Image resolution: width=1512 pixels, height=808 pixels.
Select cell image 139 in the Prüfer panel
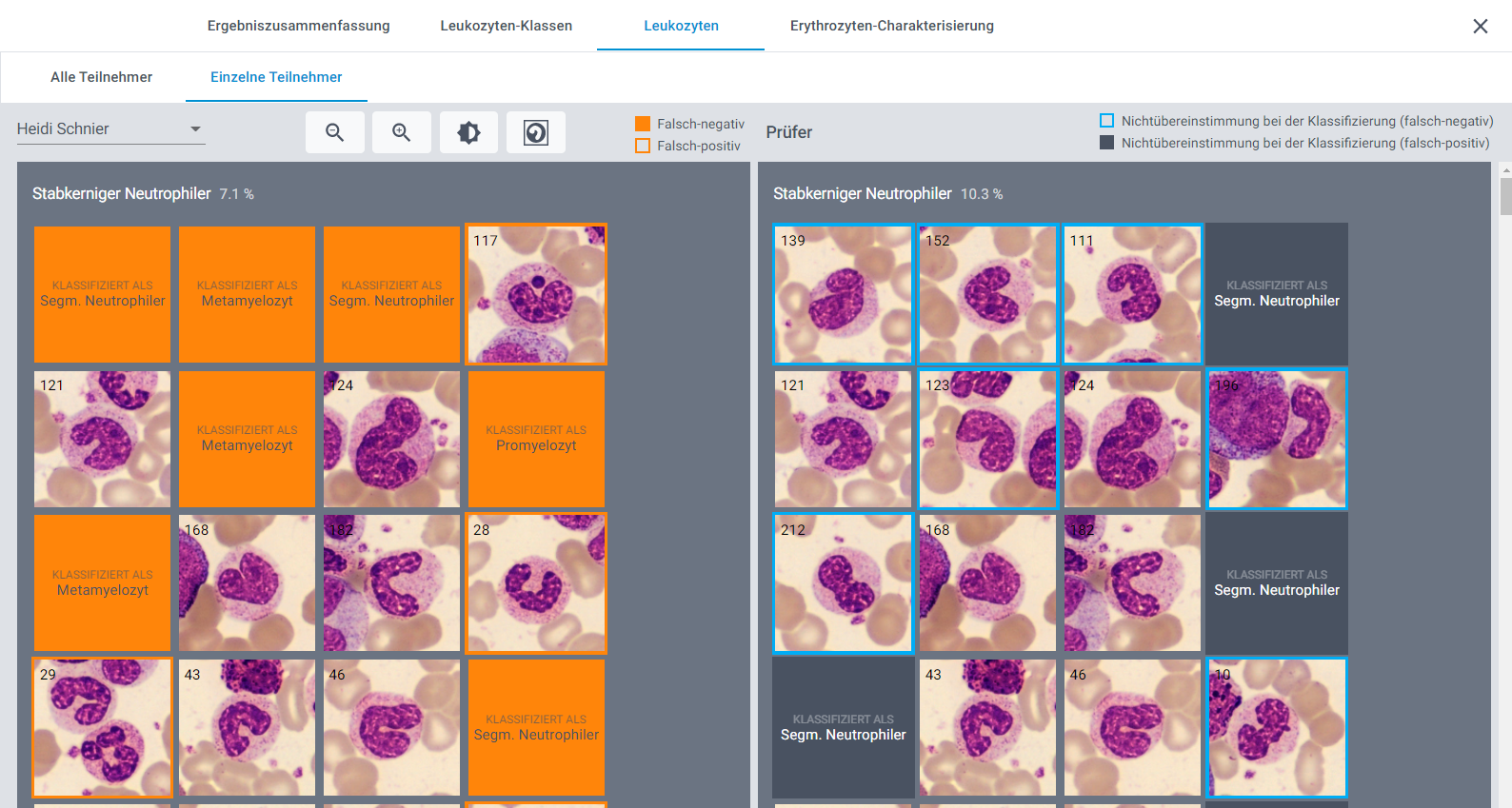coord(843,294)
